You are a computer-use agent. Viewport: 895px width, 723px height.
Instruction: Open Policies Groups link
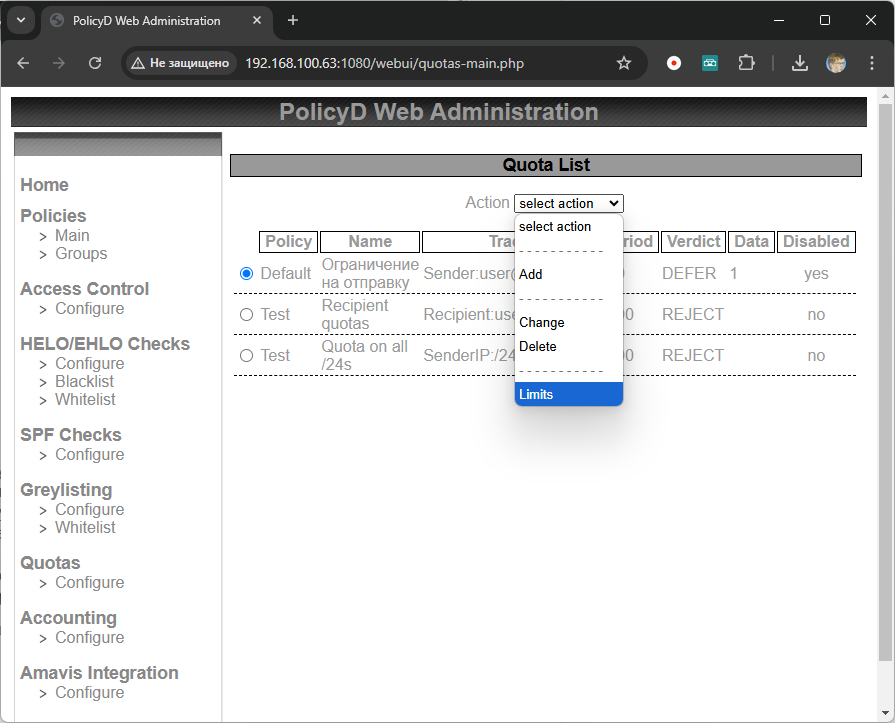pyautogui.click(x=81, y=253)
